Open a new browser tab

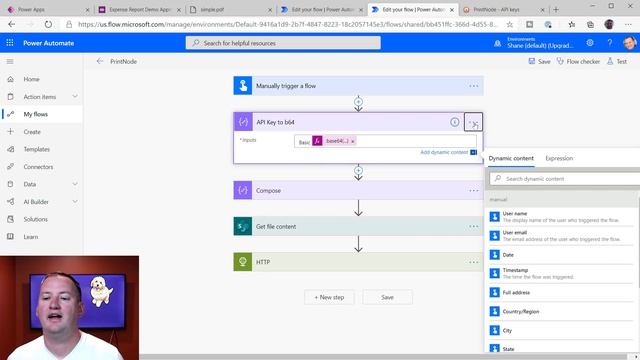[x=556, y=9]
